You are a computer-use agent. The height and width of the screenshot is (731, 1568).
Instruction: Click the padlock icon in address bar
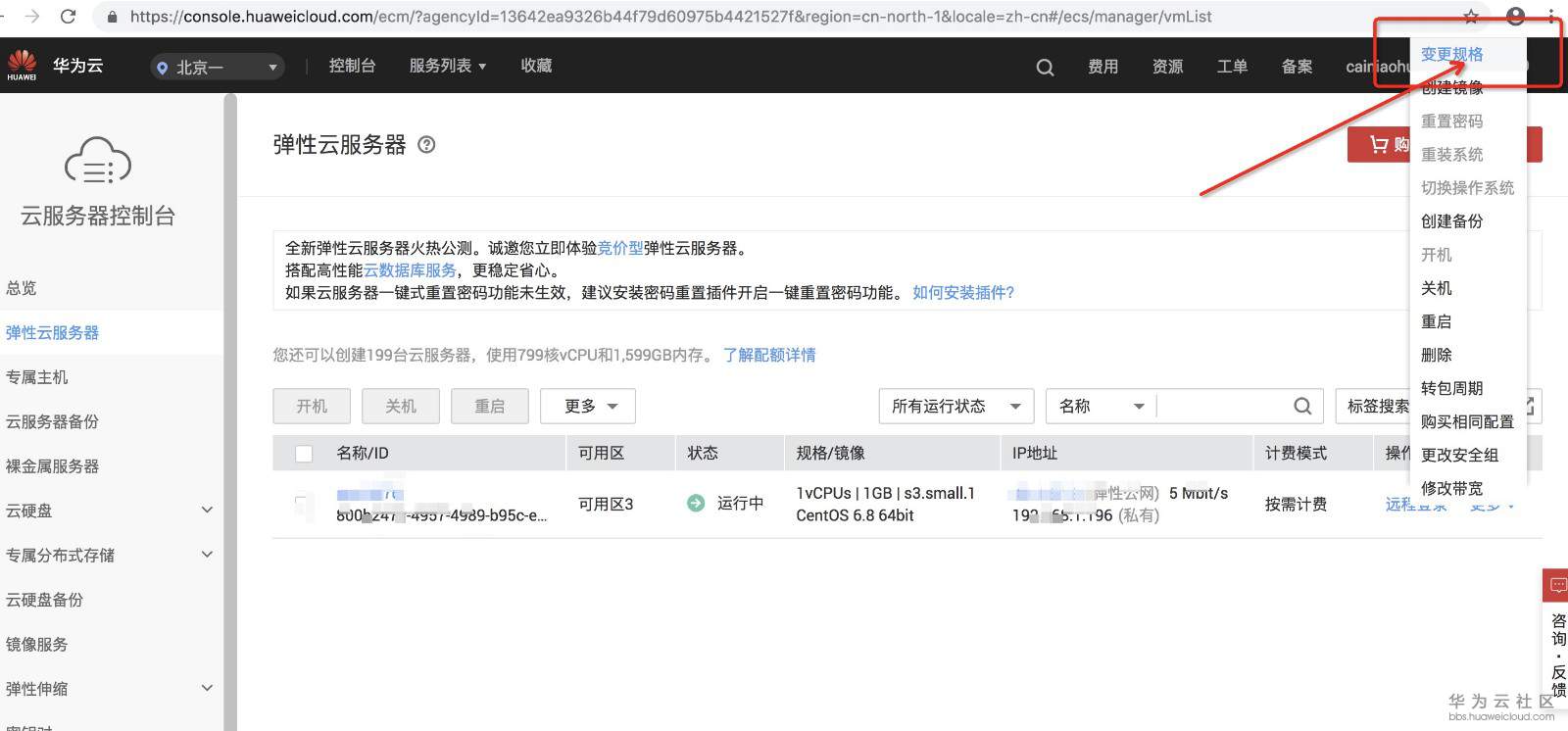tap(112, 17)
